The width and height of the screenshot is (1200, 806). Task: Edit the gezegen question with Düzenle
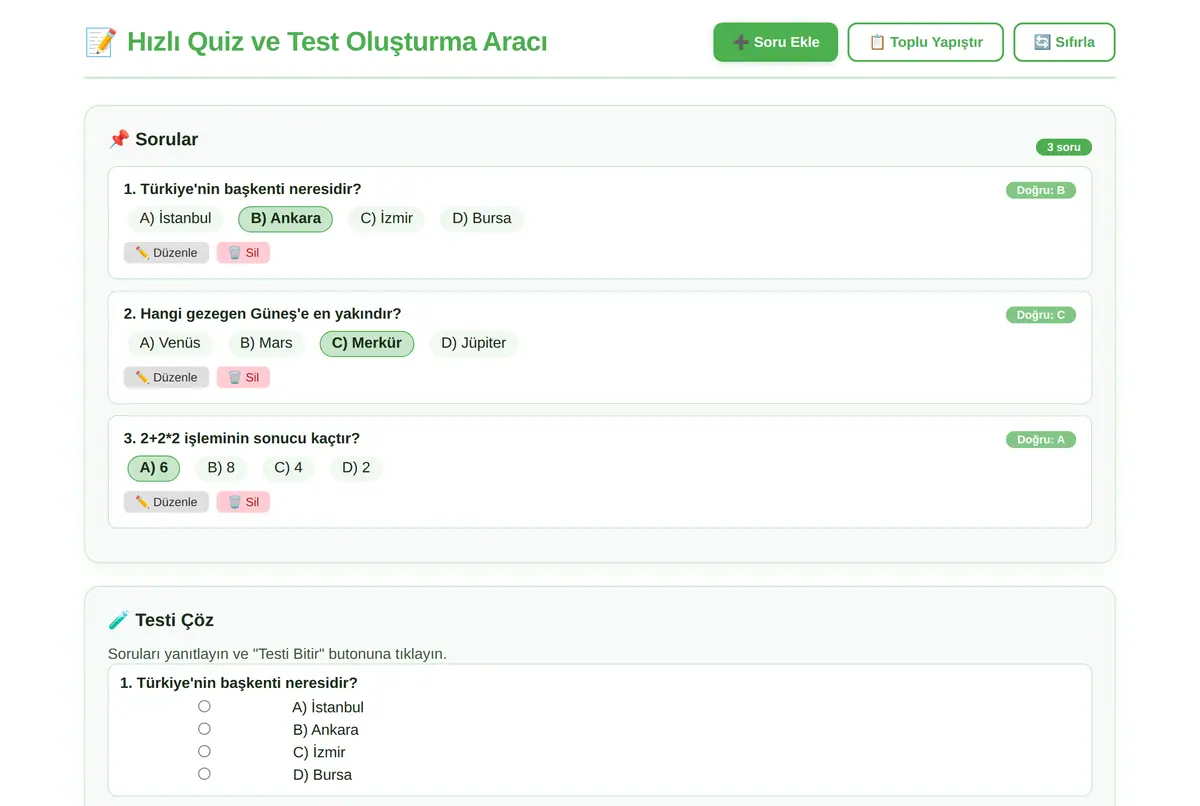click(x=166, y=377)
